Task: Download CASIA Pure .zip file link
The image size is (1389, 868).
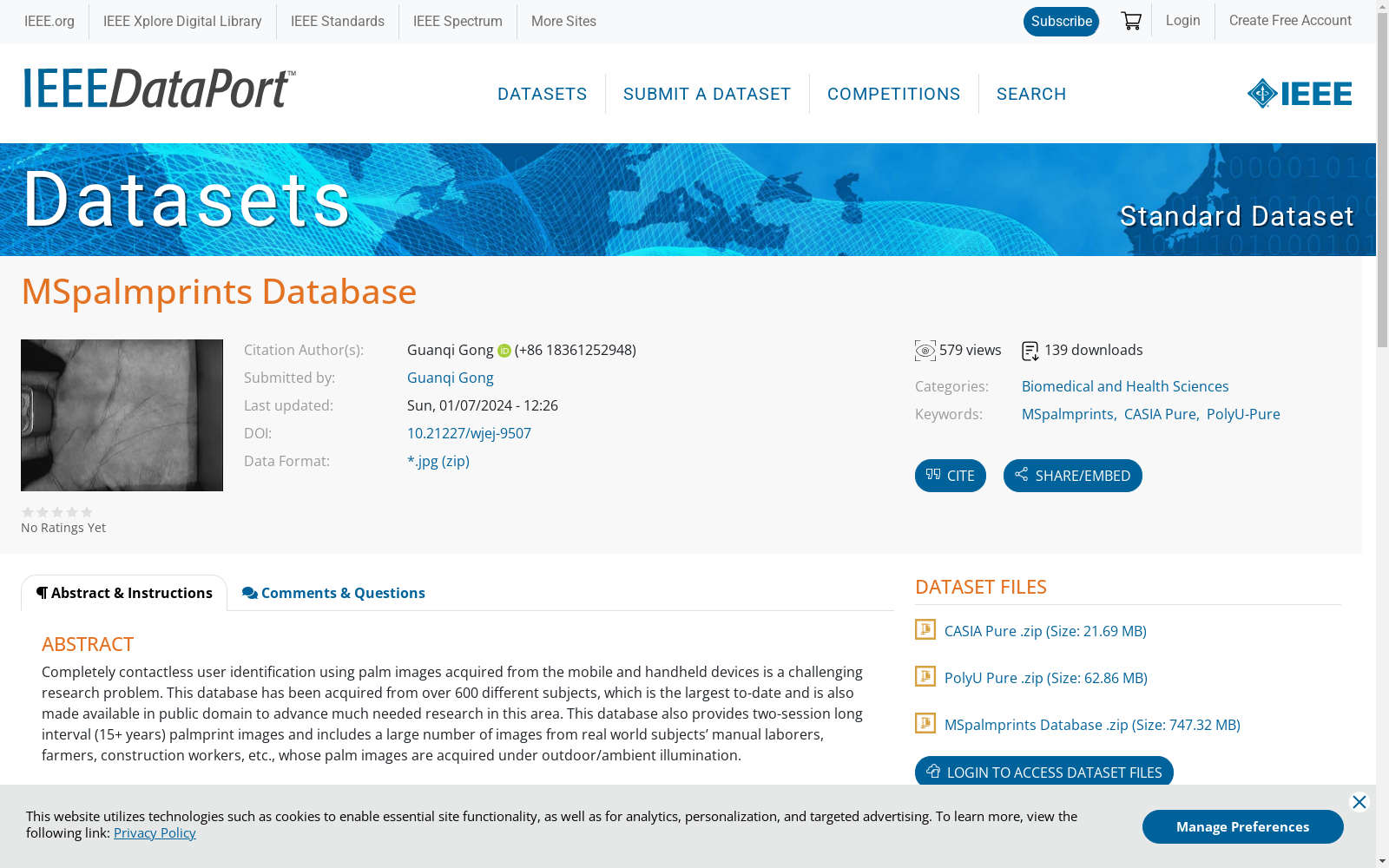Action: 1045,631
